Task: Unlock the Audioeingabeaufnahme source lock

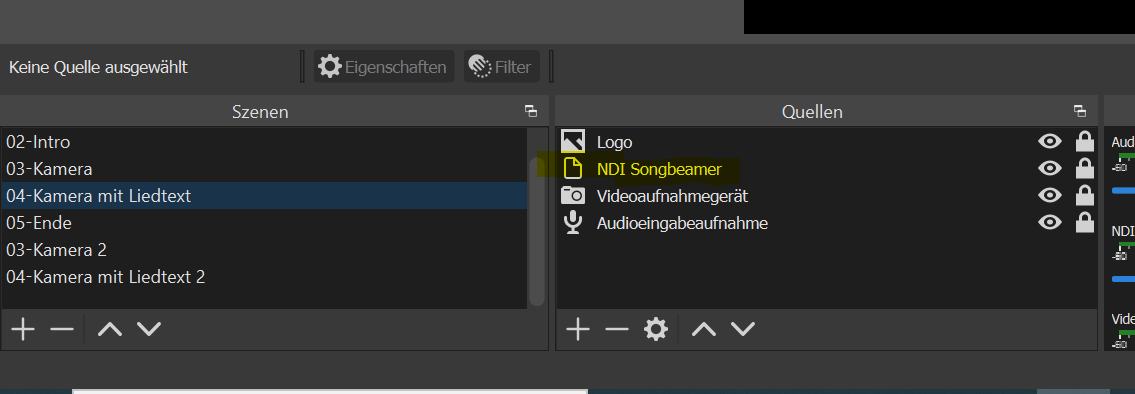Action: coord(1084,222)
